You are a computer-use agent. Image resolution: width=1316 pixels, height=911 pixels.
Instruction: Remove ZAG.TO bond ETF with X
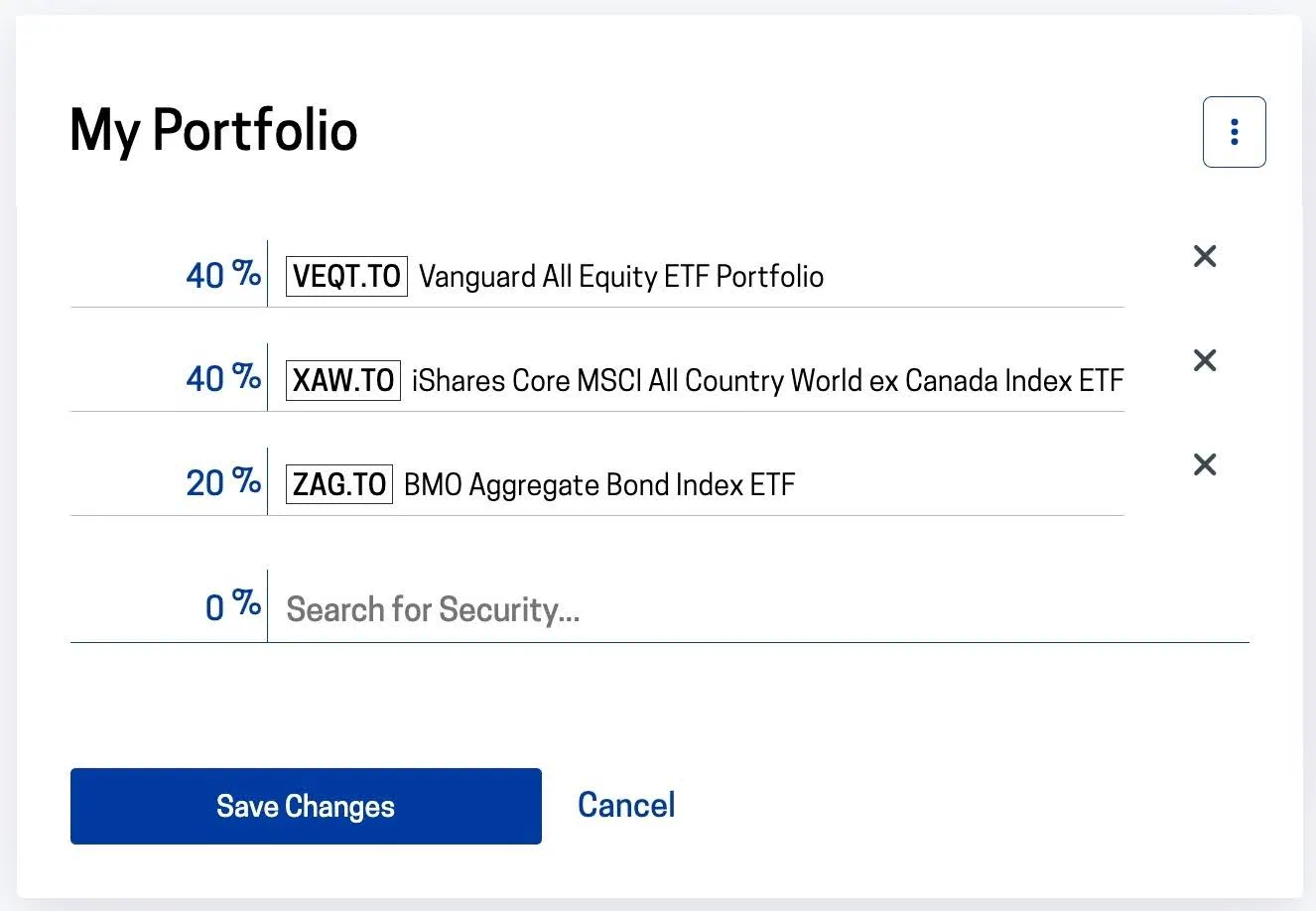pyautogui.click(x=1205, y=464)
